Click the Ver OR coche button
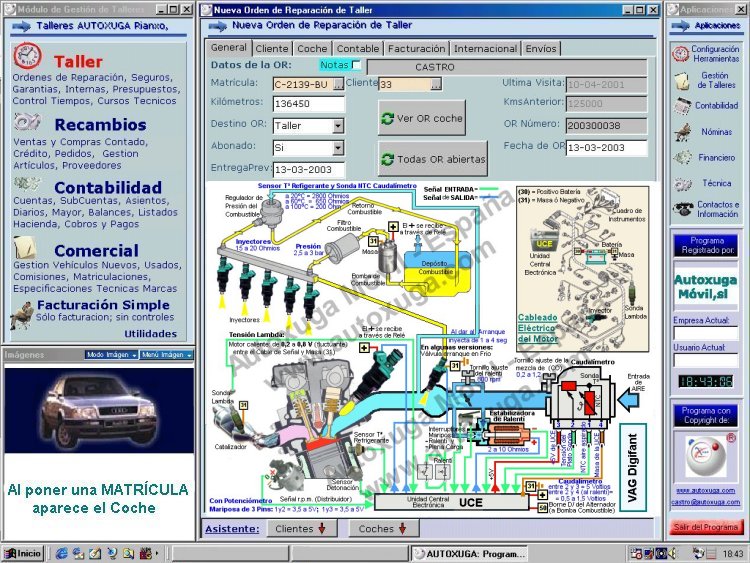Viewport: 750px width, 563px height. tap(421, 118)
